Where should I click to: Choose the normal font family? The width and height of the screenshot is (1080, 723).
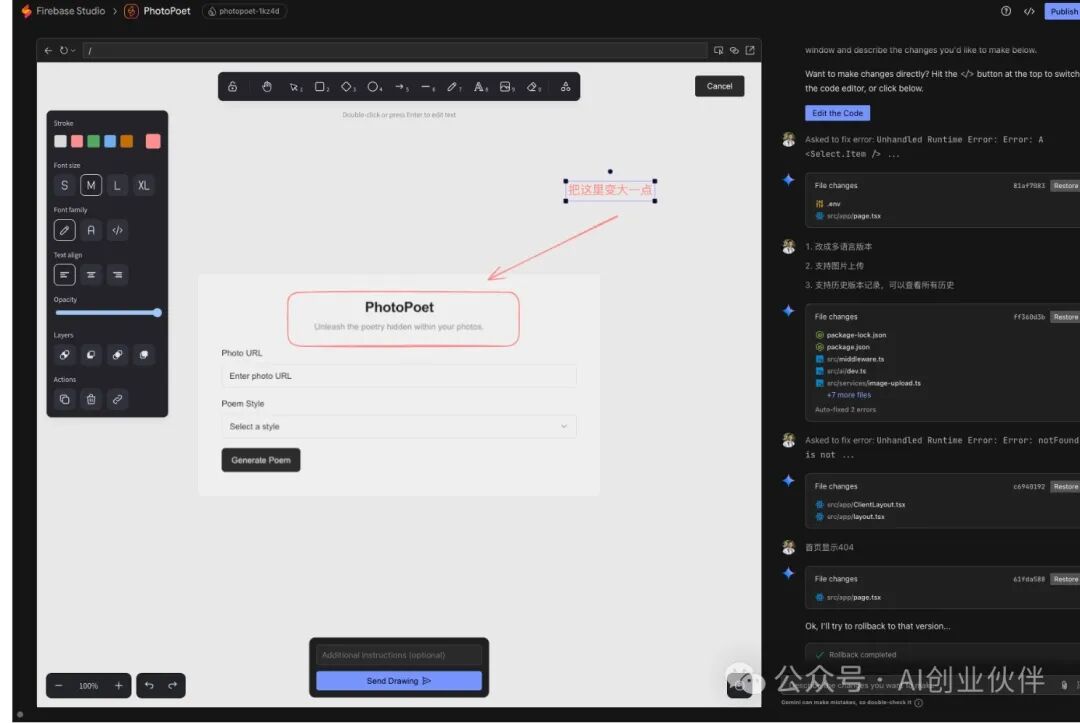(91, 230)
